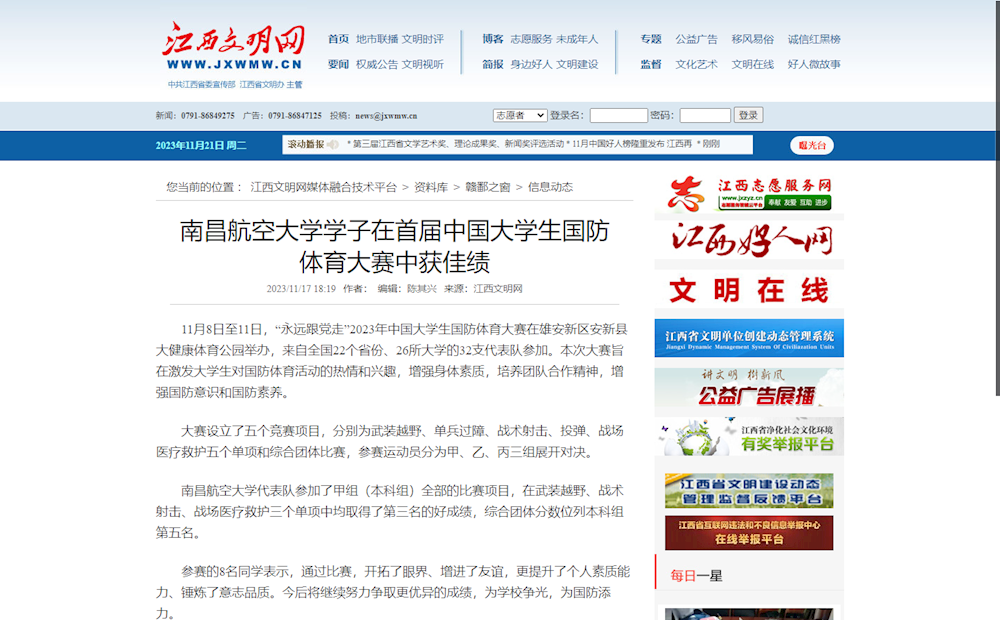
Task: Navigate to 首页 in the top menu
Action: click(339, 40)
